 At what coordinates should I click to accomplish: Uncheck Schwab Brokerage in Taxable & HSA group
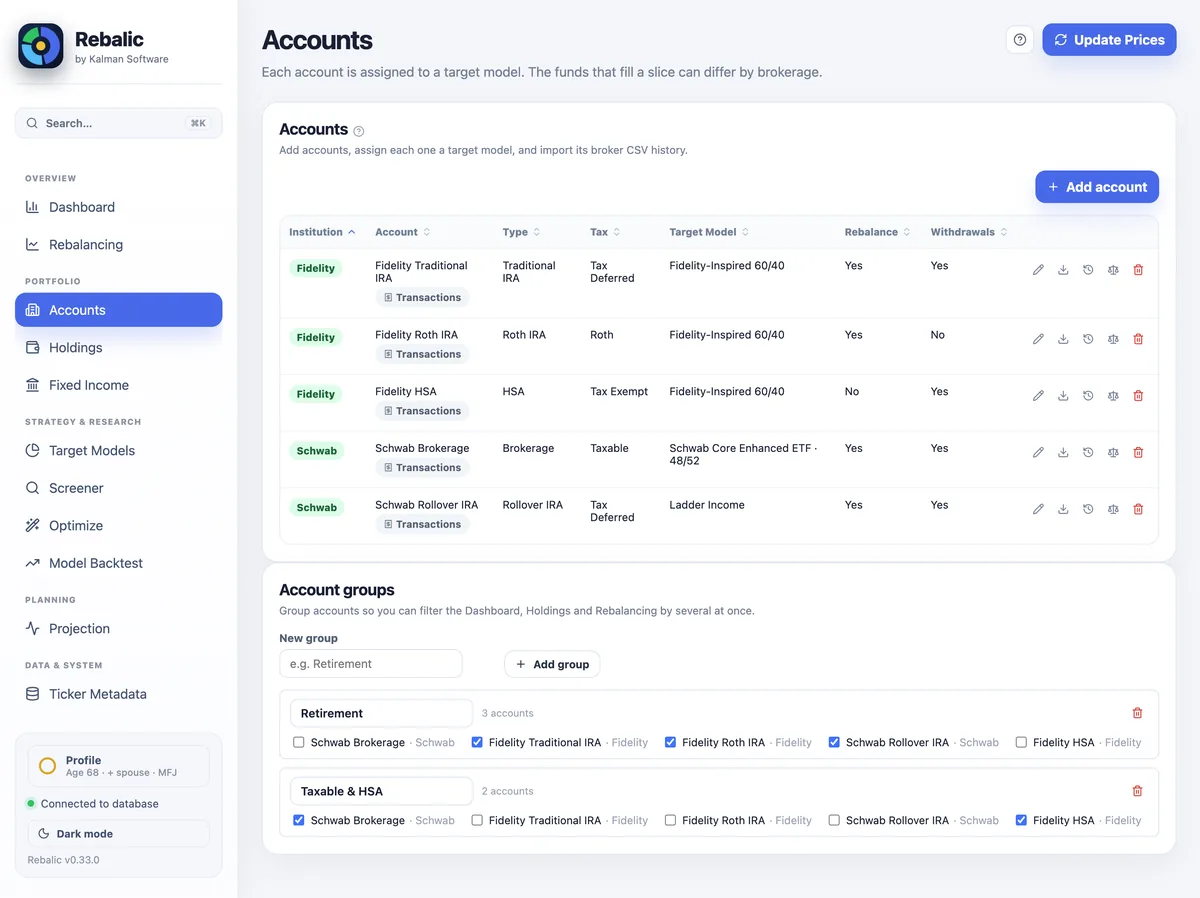click(x=299, y=820)
